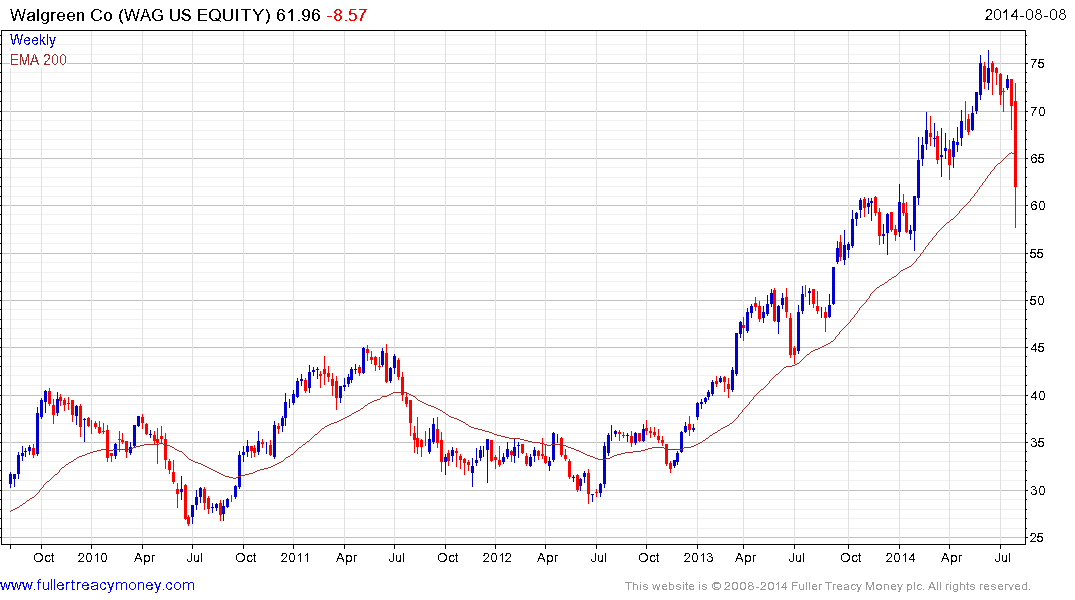Click the Apr label after 2013

(746, 557)
